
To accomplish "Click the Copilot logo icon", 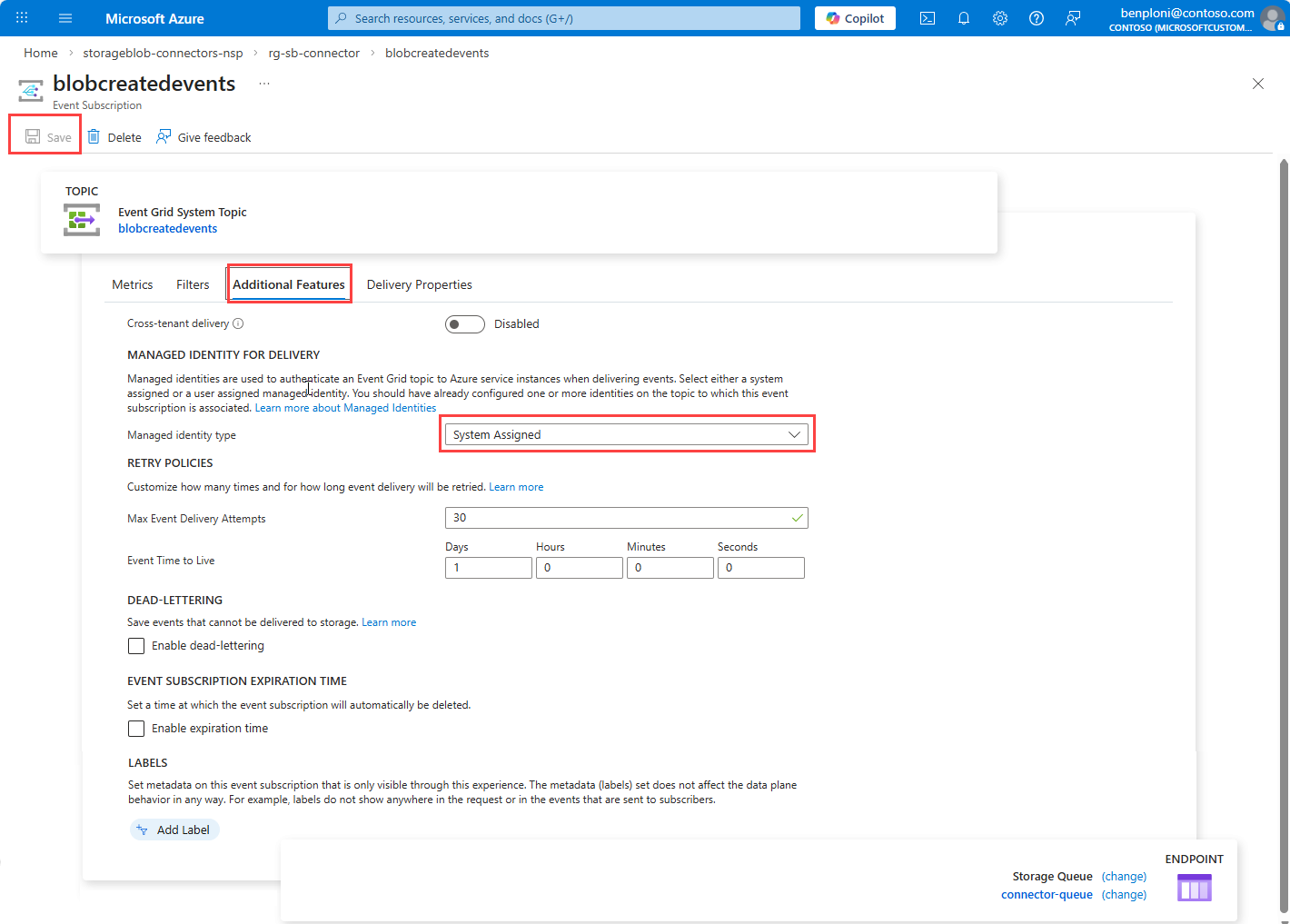I will pos(833,18).
